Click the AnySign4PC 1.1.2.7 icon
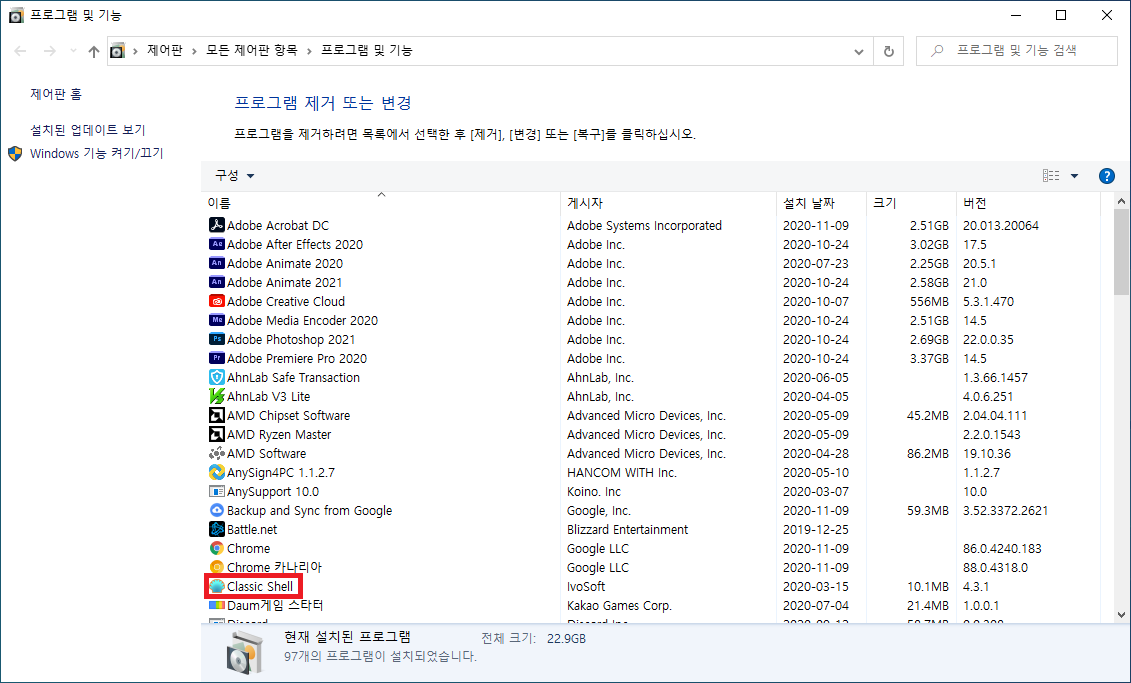Viewport: 1131px width, 683px height. click(x=216, y=472)
